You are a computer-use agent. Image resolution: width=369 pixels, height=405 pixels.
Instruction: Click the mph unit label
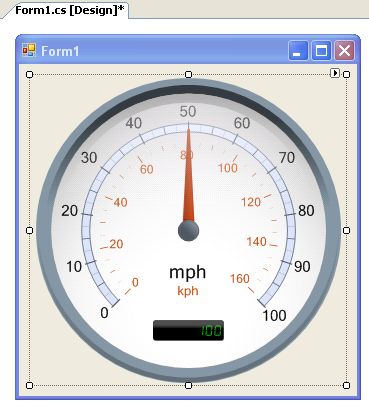pyautogui.click(x=188, y=273)
